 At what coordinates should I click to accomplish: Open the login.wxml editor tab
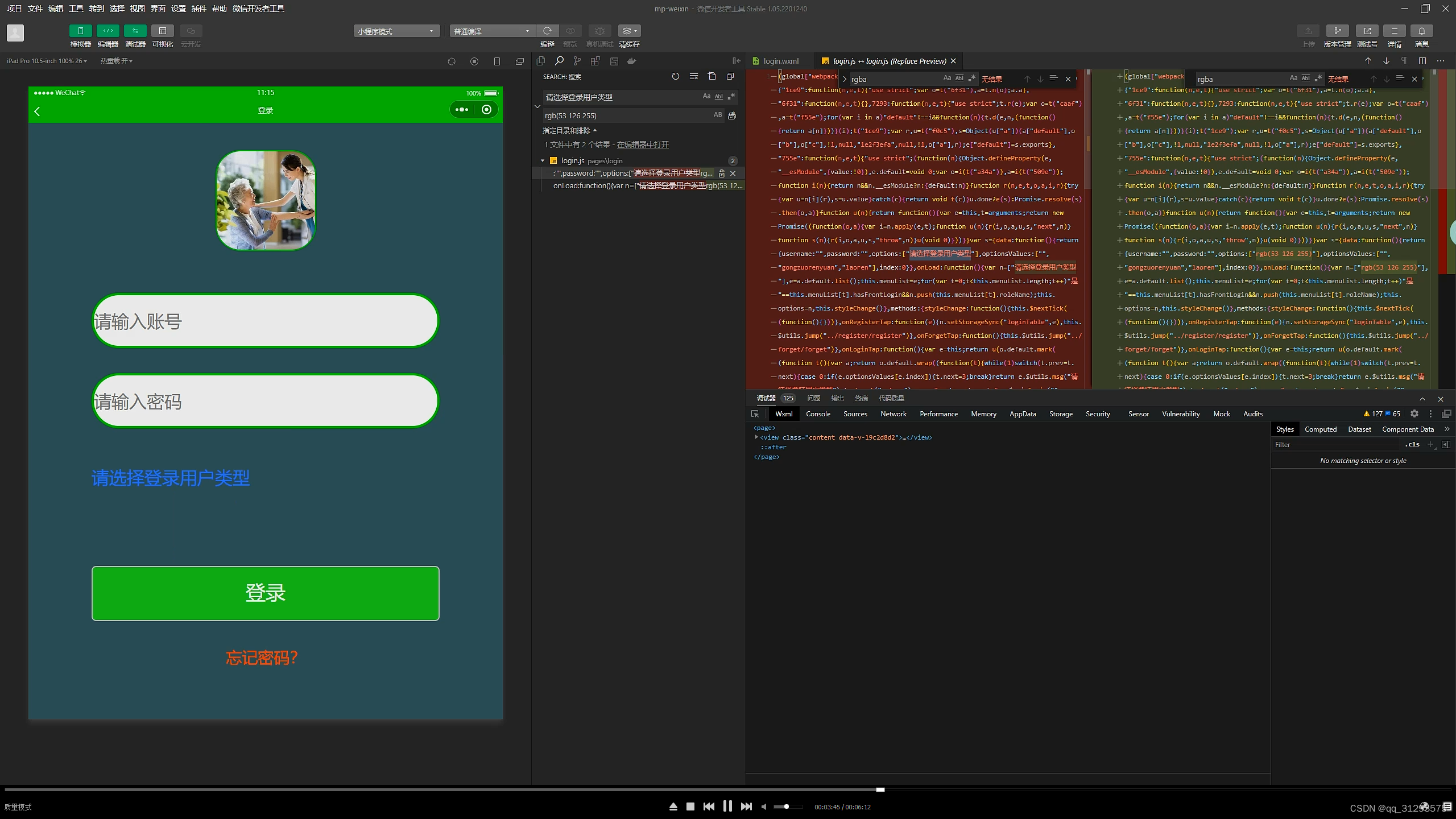(x=780, y=61)
